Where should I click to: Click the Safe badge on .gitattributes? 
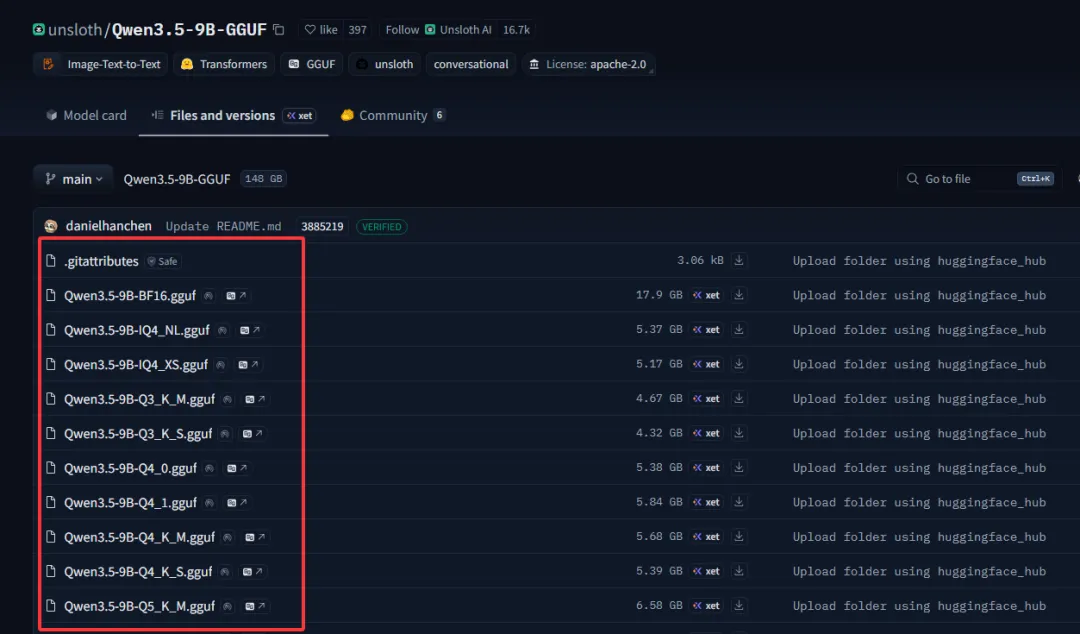[x=163, y=261]
